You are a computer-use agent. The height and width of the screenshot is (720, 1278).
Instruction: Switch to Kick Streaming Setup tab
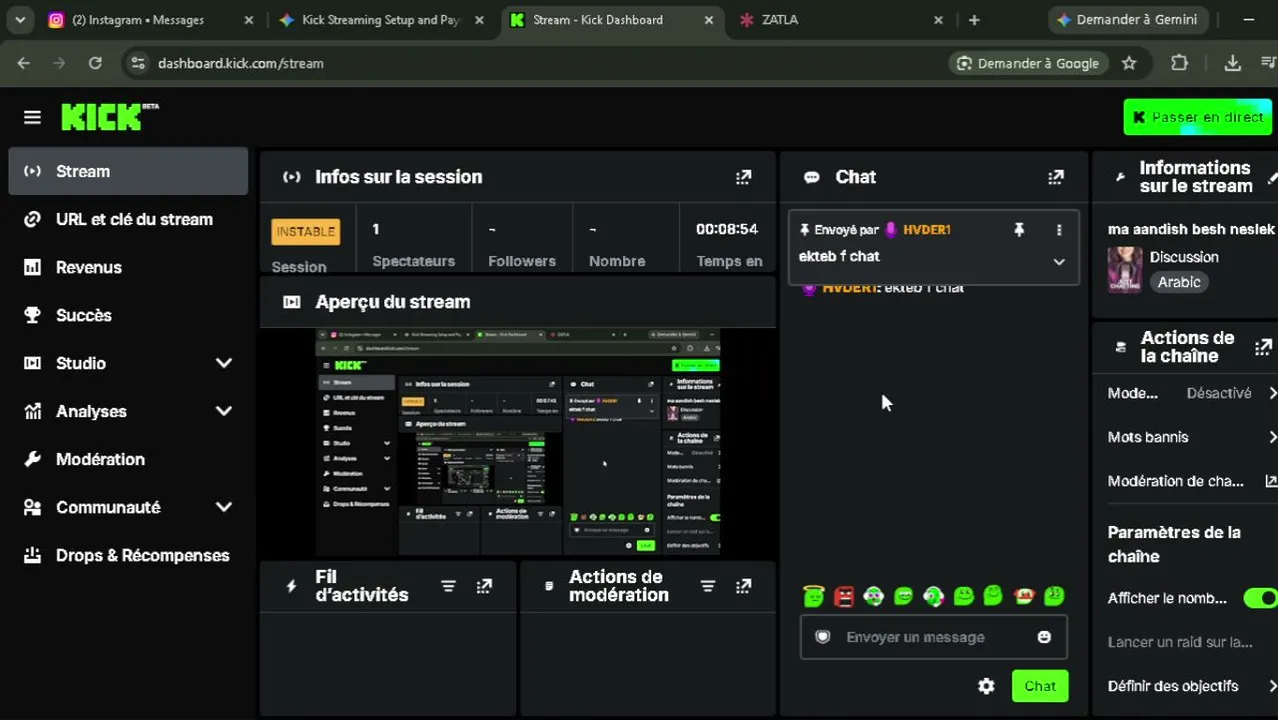tap(382, 20)
